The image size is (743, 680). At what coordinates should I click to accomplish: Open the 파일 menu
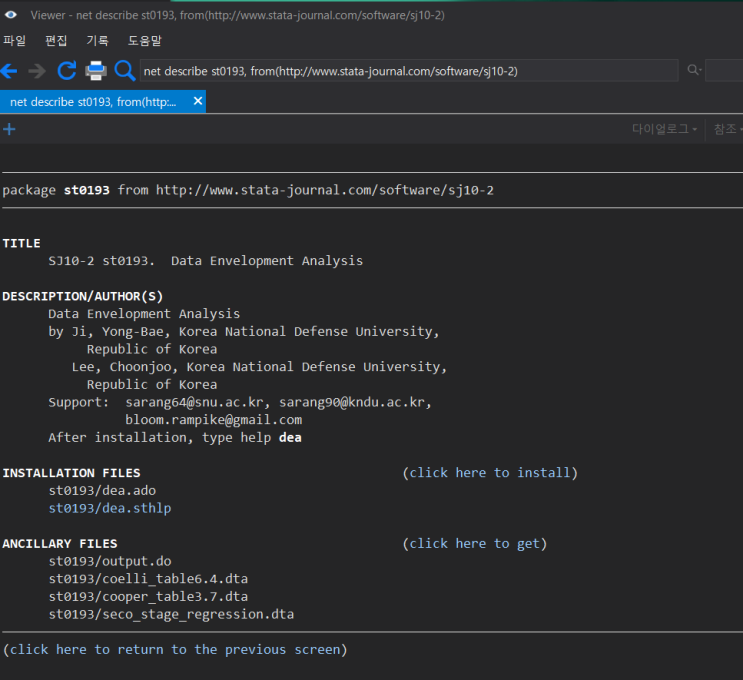coord(15,41)
